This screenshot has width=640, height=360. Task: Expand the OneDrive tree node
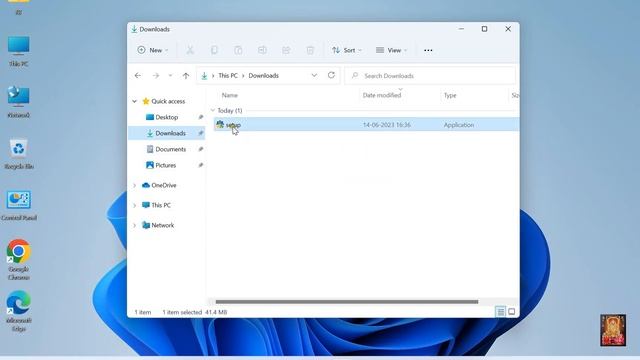pos(134,185)
